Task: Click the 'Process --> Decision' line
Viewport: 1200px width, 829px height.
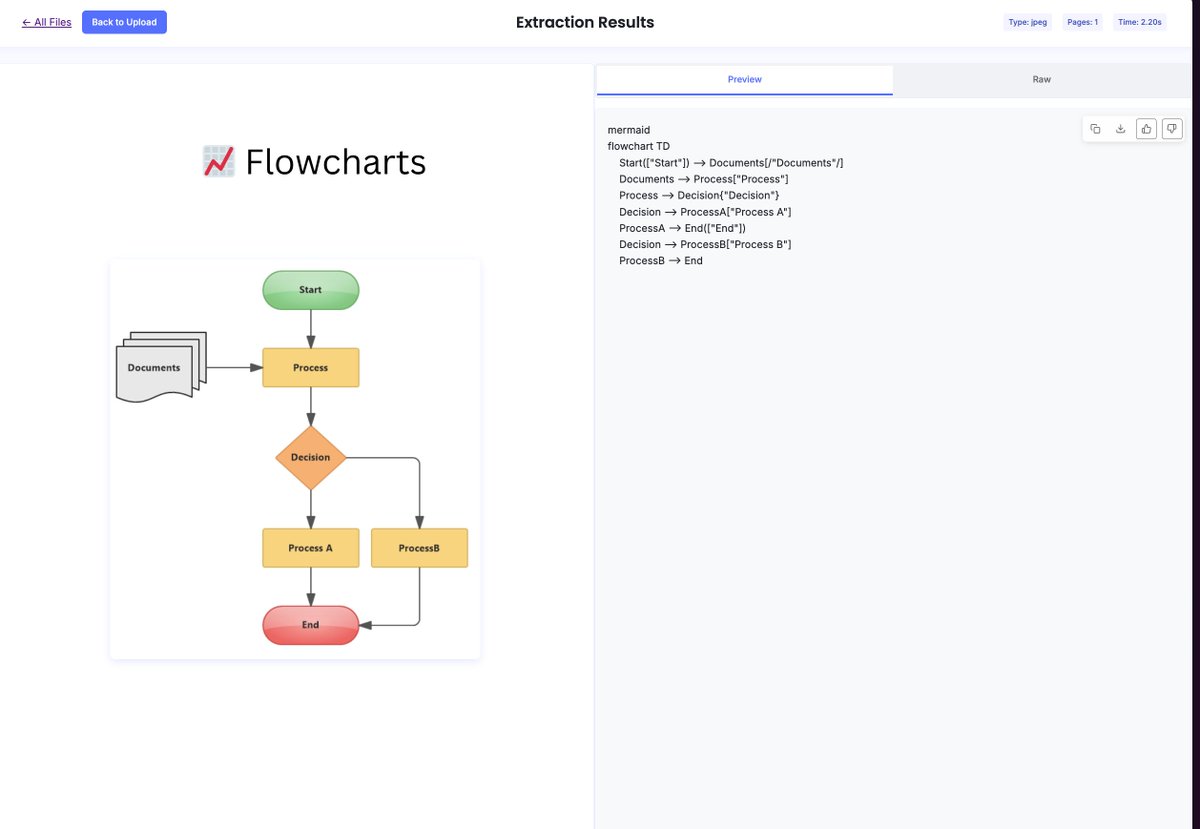Action: (699, 195)
